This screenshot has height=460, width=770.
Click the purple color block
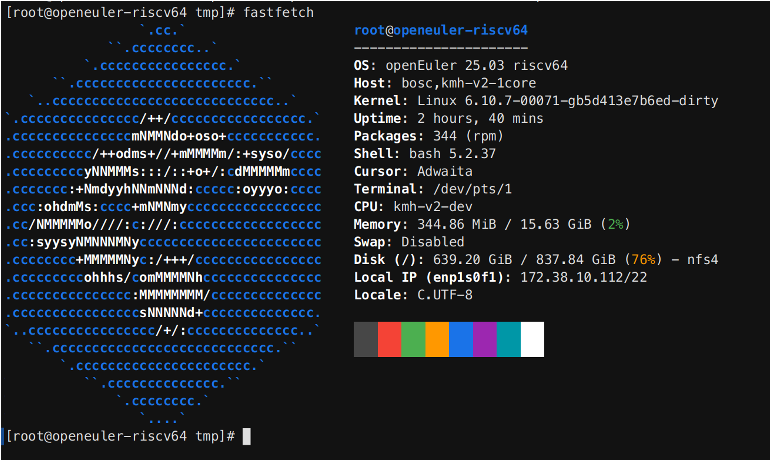(485, 339)
